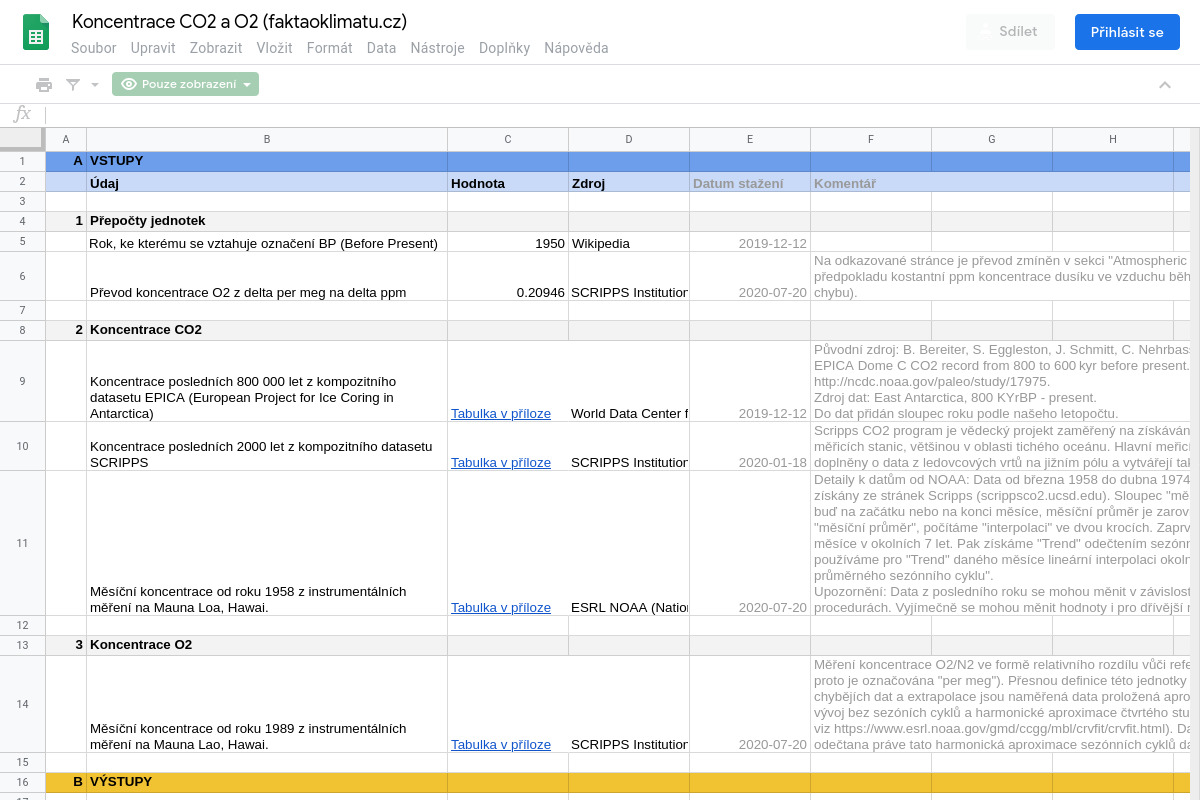Screen dimensions: 1200x800
Task: Click the Přihlásit se button
Action: click(1127, 32)
